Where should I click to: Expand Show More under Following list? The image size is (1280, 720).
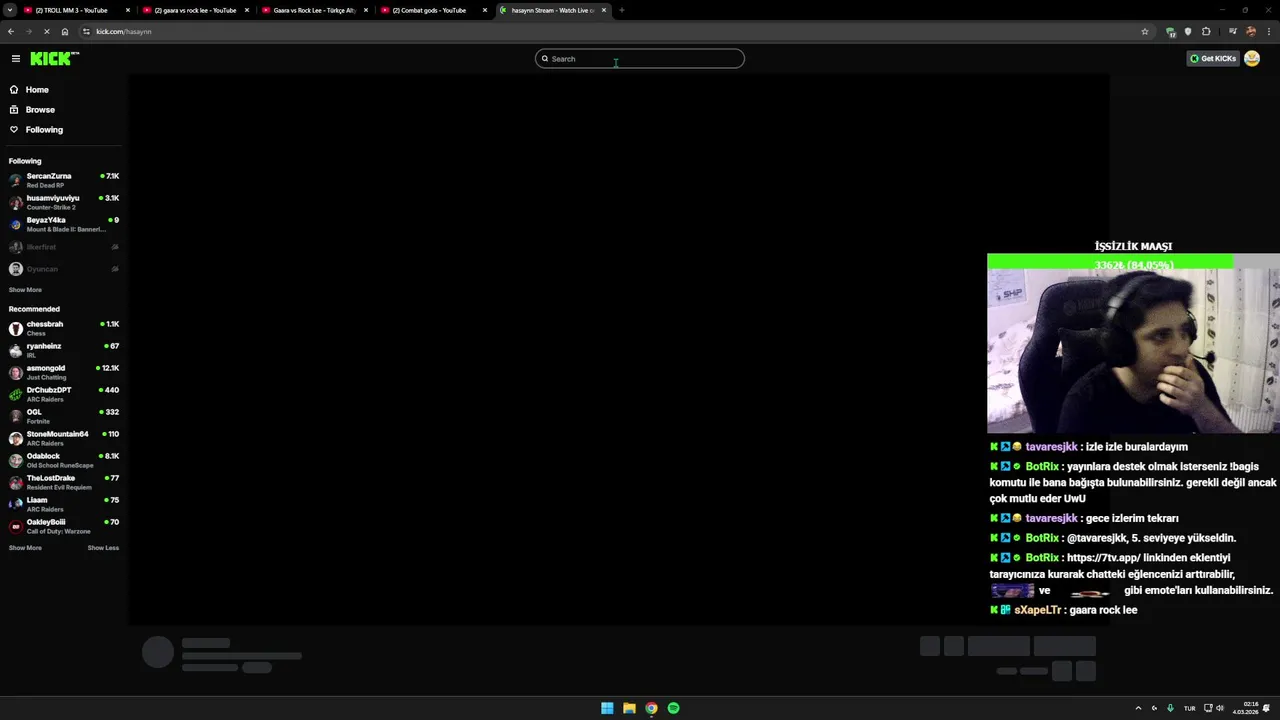25,290
